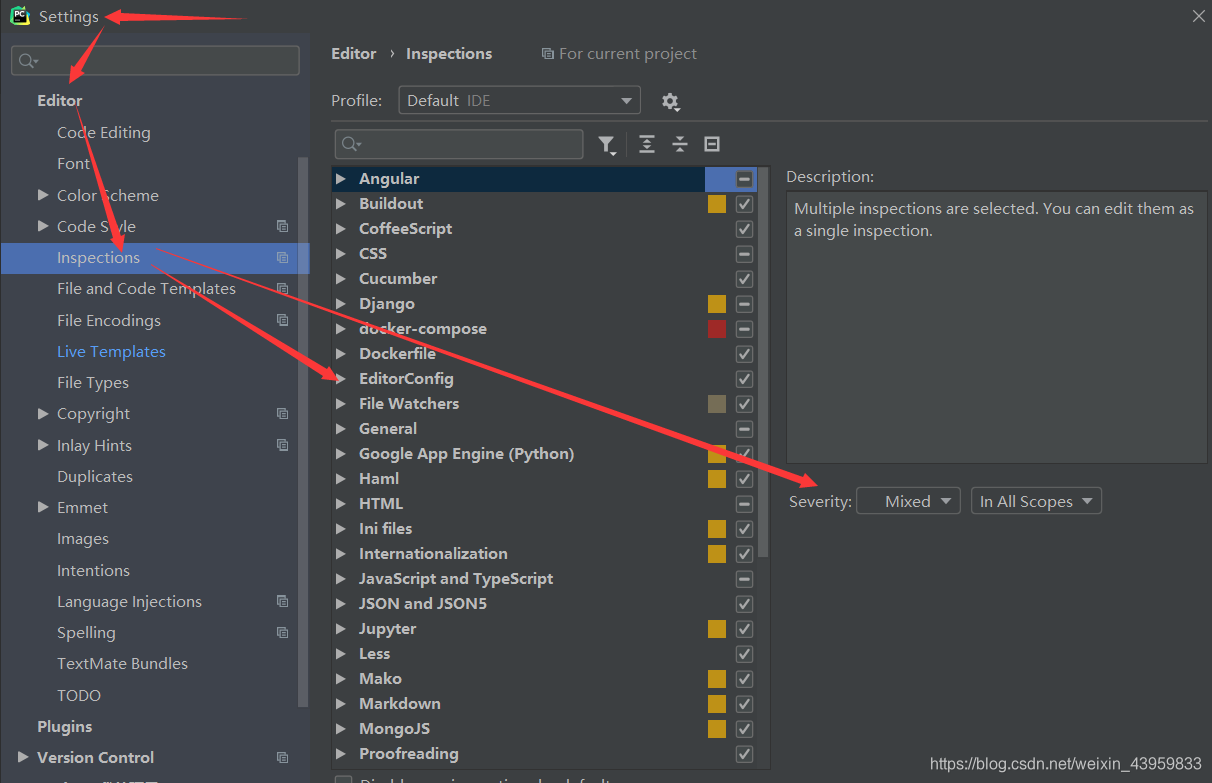This screenshot has width=1212, height=783.
Task: Click the search icon in settings search
Action: (x=27, y=61)
